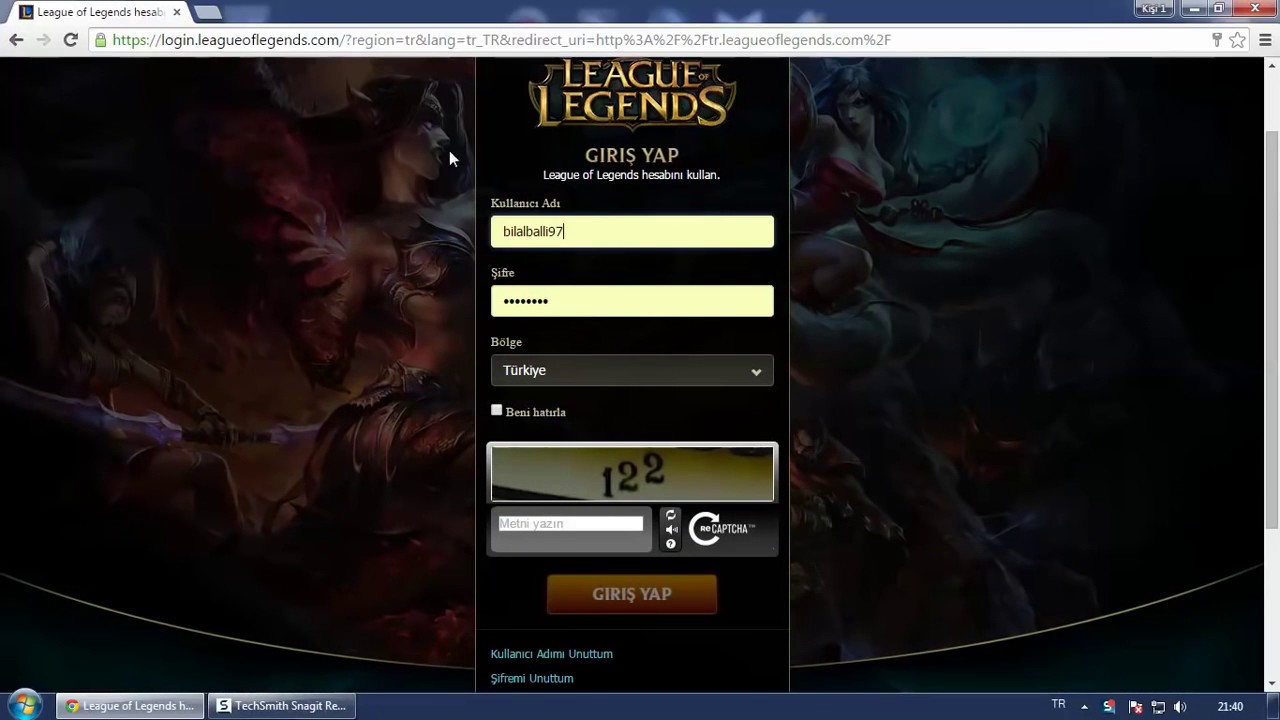The image size is (1280, 720).
Task: Switch to the audio captcha challenge
Action: [671, 530]
